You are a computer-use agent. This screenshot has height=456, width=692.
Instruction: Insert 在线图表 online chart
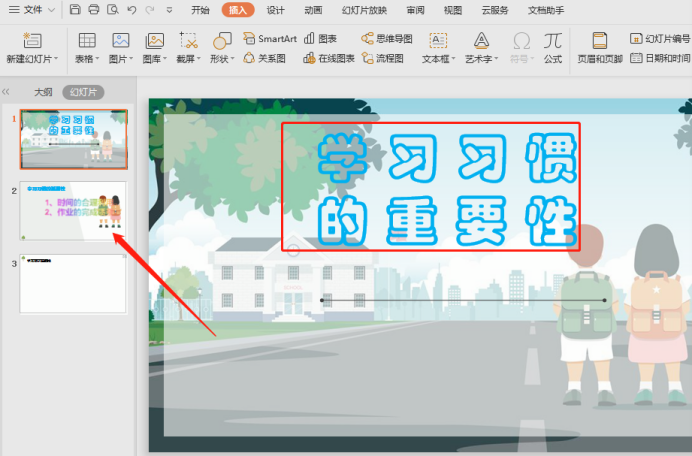point(329,58)
